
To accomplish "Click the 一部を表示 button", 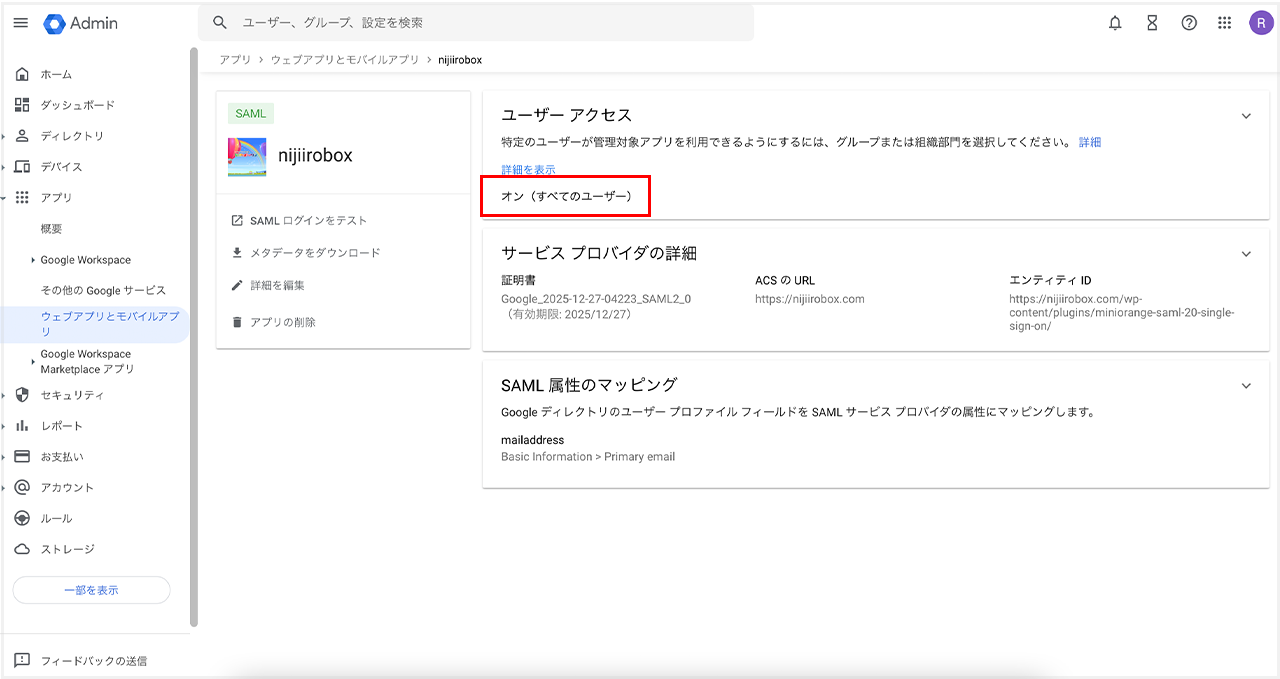I will pos(91,590).
